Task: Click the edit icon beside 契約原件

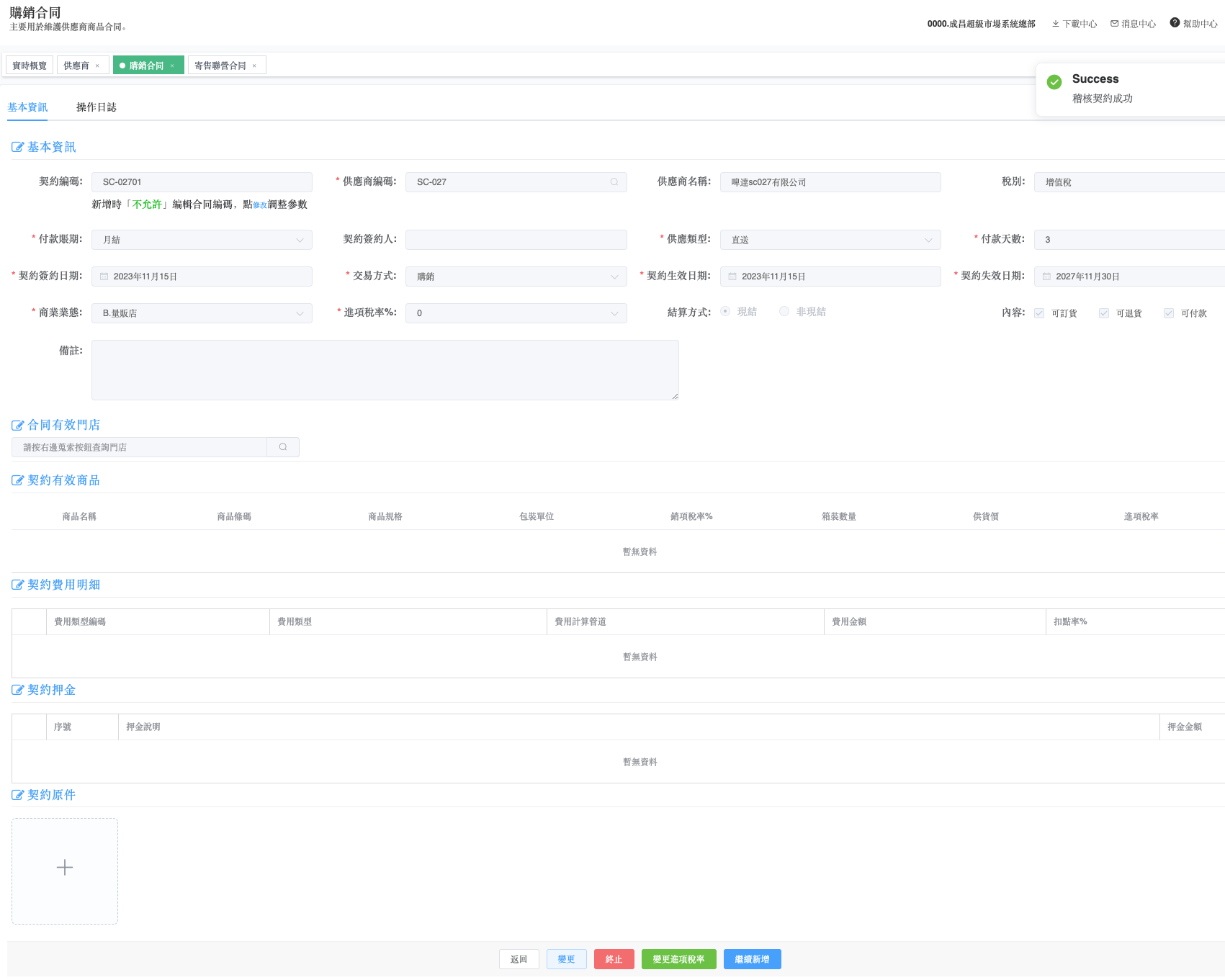Action: [x=18, y=795]
